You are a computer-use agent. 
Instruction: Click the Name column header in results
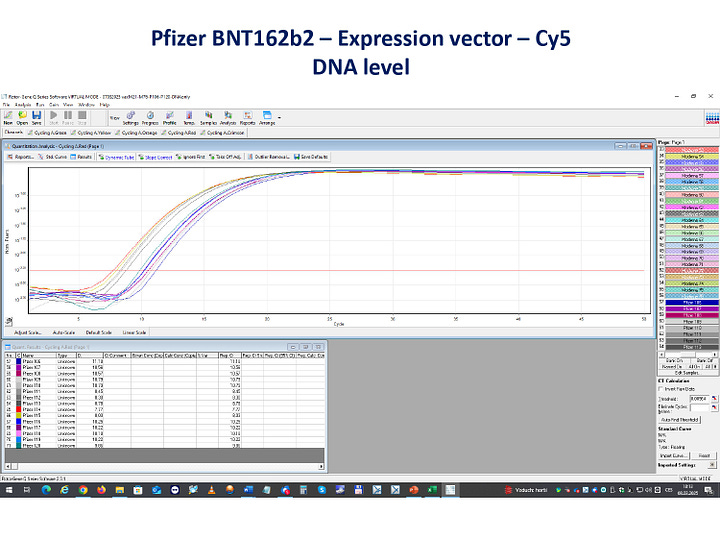(39, 355)
